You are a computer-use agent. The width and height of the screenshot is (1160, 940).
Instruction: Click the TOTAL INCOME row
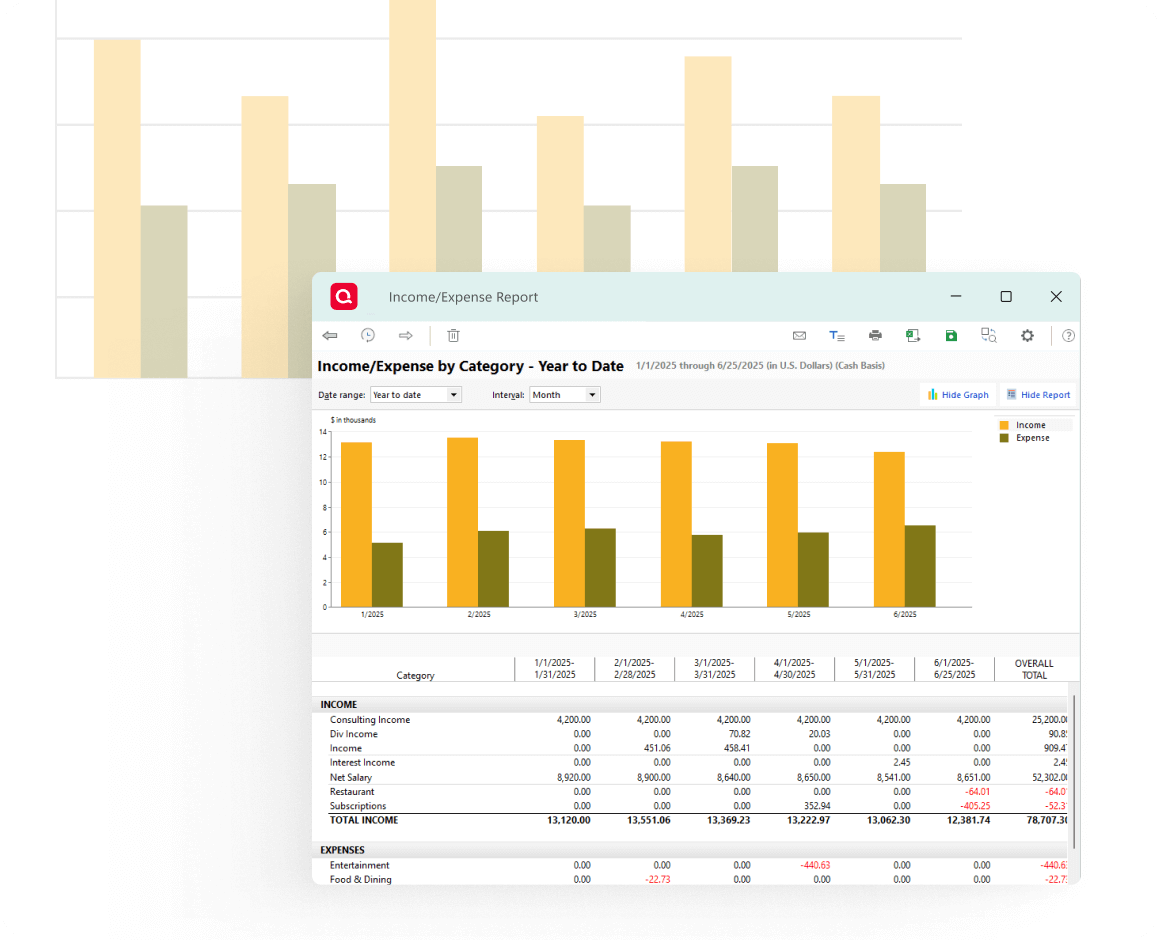click(x=367, y=820)
